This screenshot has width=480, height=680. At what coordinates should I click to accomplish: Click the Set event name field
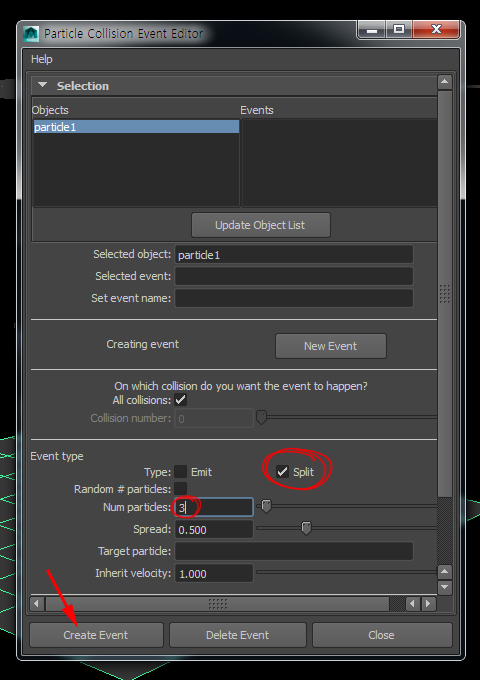coord(294,298)
